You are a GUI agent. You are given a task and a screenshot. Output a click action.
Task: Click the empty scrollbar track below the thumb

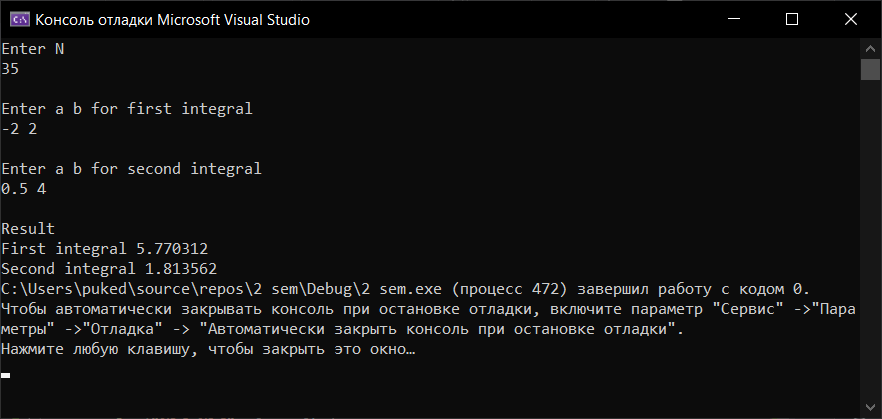tap(869, 250)
